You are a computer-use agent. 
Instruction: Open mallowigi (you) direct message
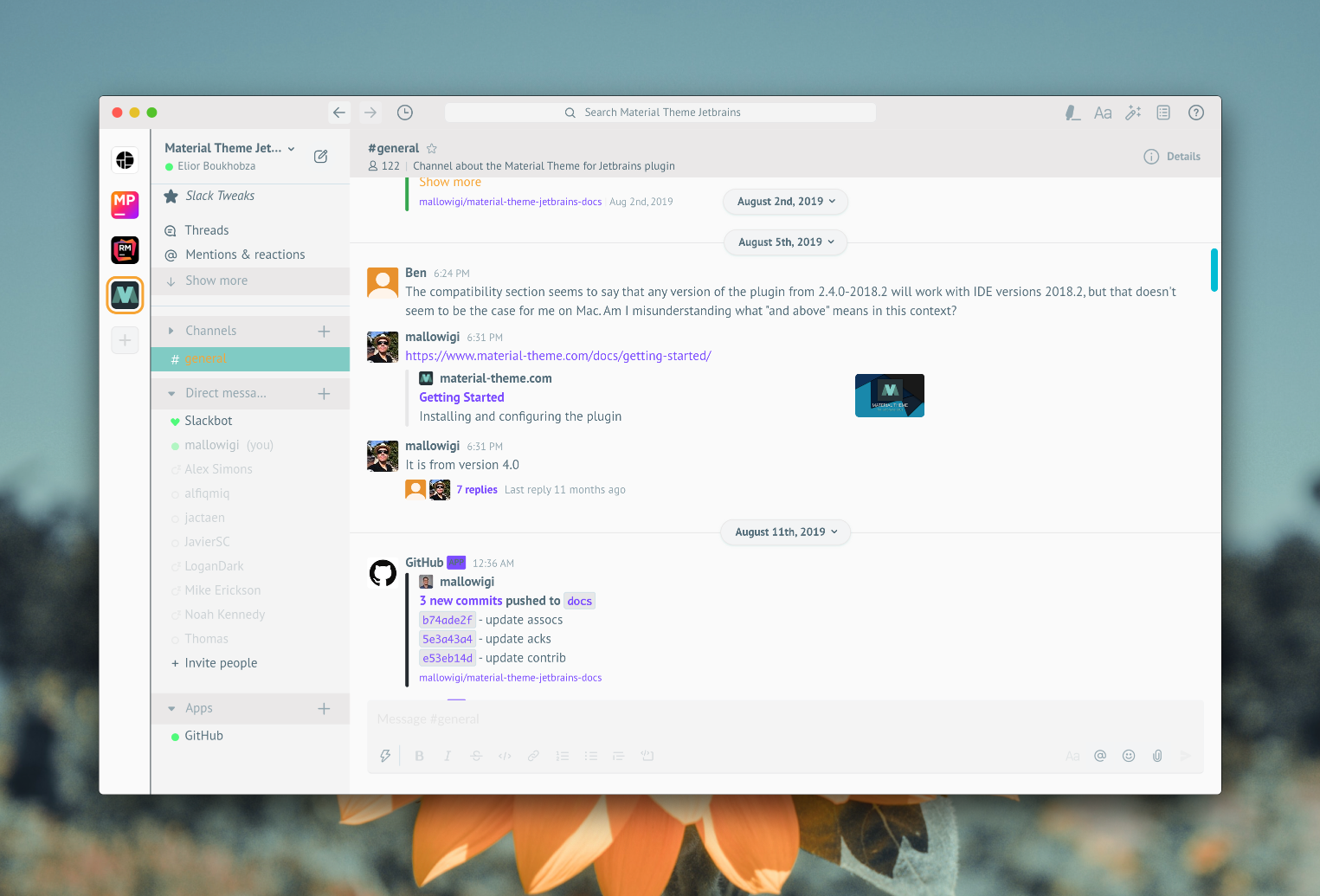click(250, 445)
